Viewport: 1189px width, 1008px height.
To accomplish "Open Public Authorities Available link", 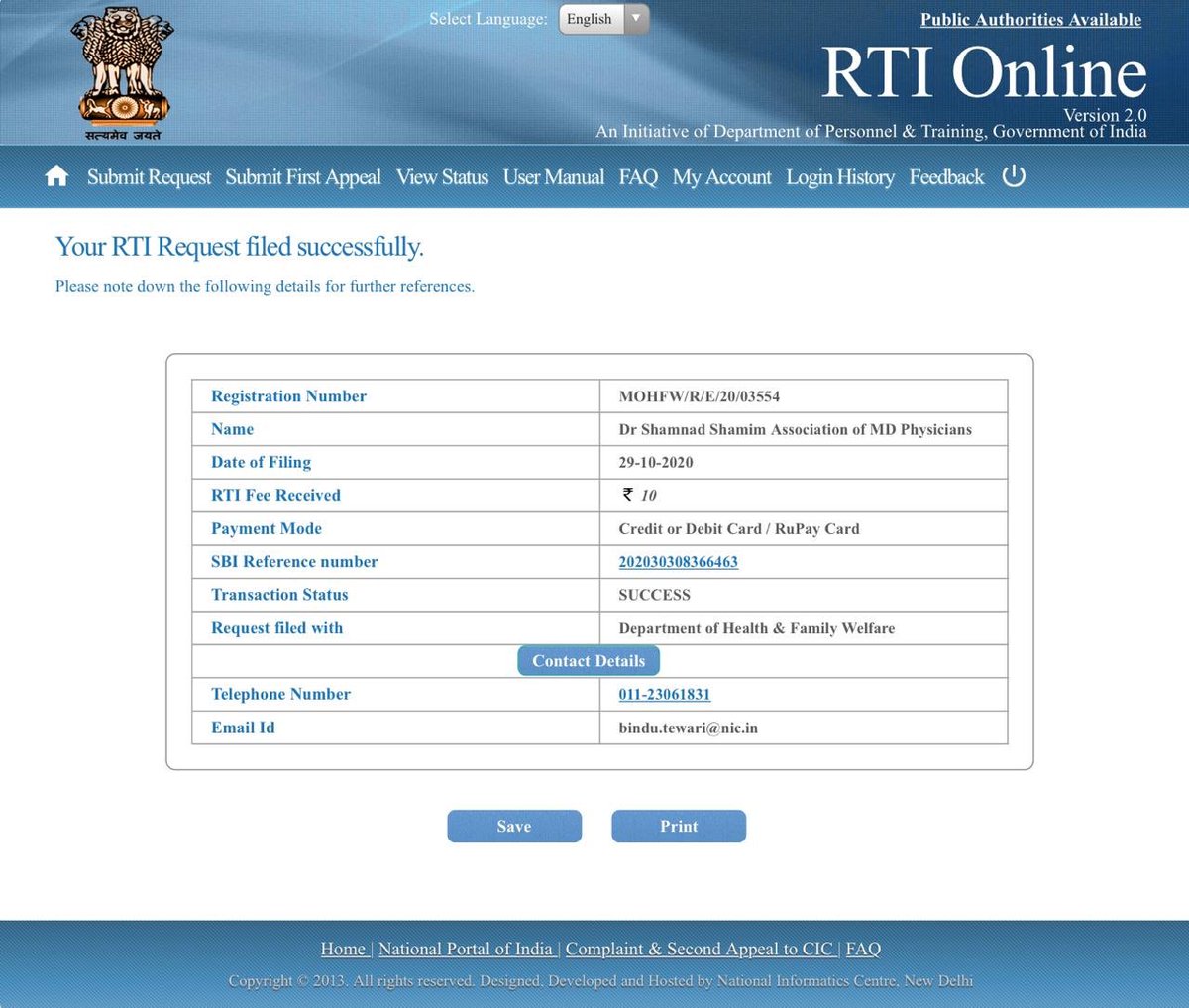I will 1030,20.
